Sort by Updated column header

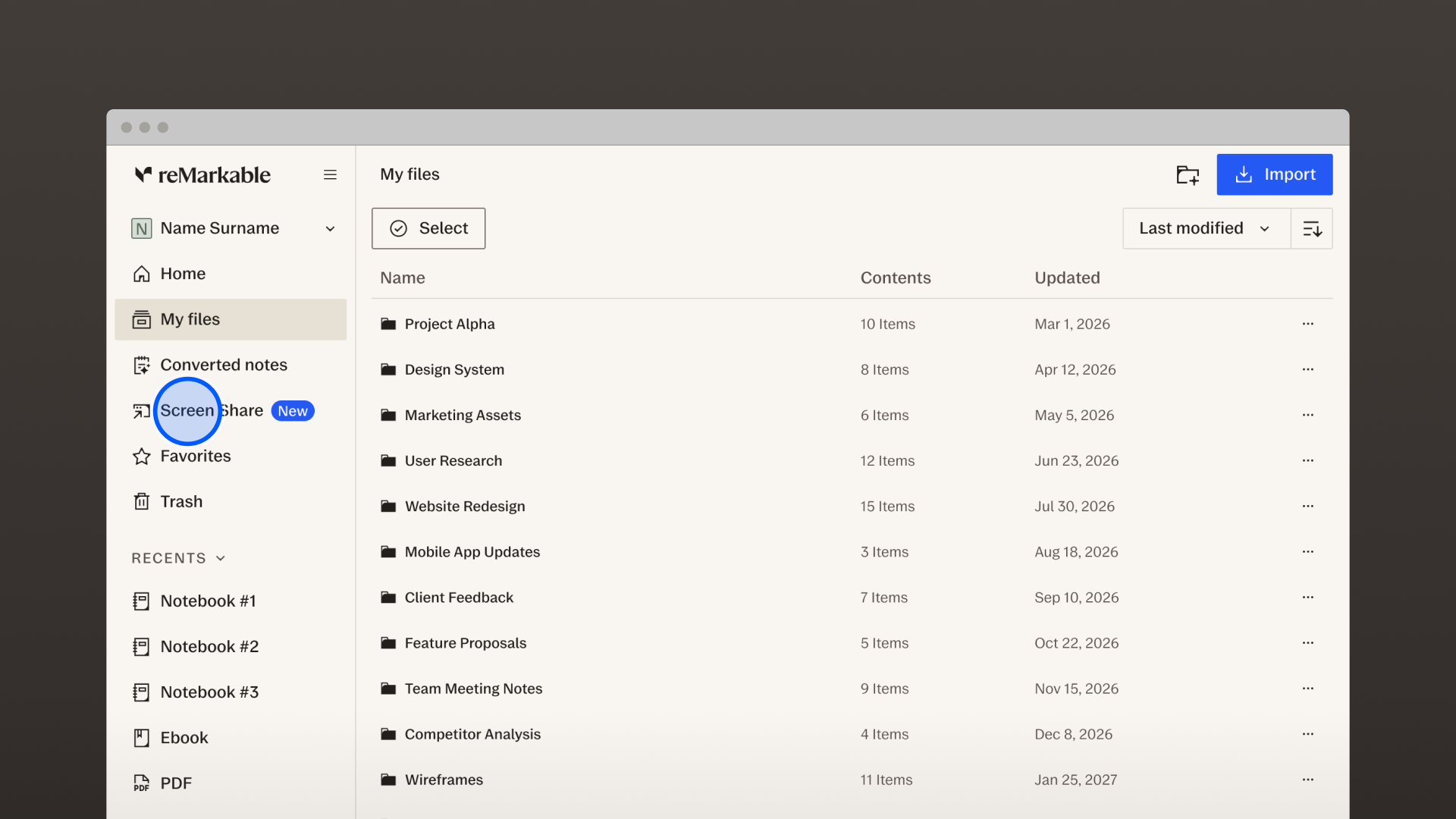1067,278
